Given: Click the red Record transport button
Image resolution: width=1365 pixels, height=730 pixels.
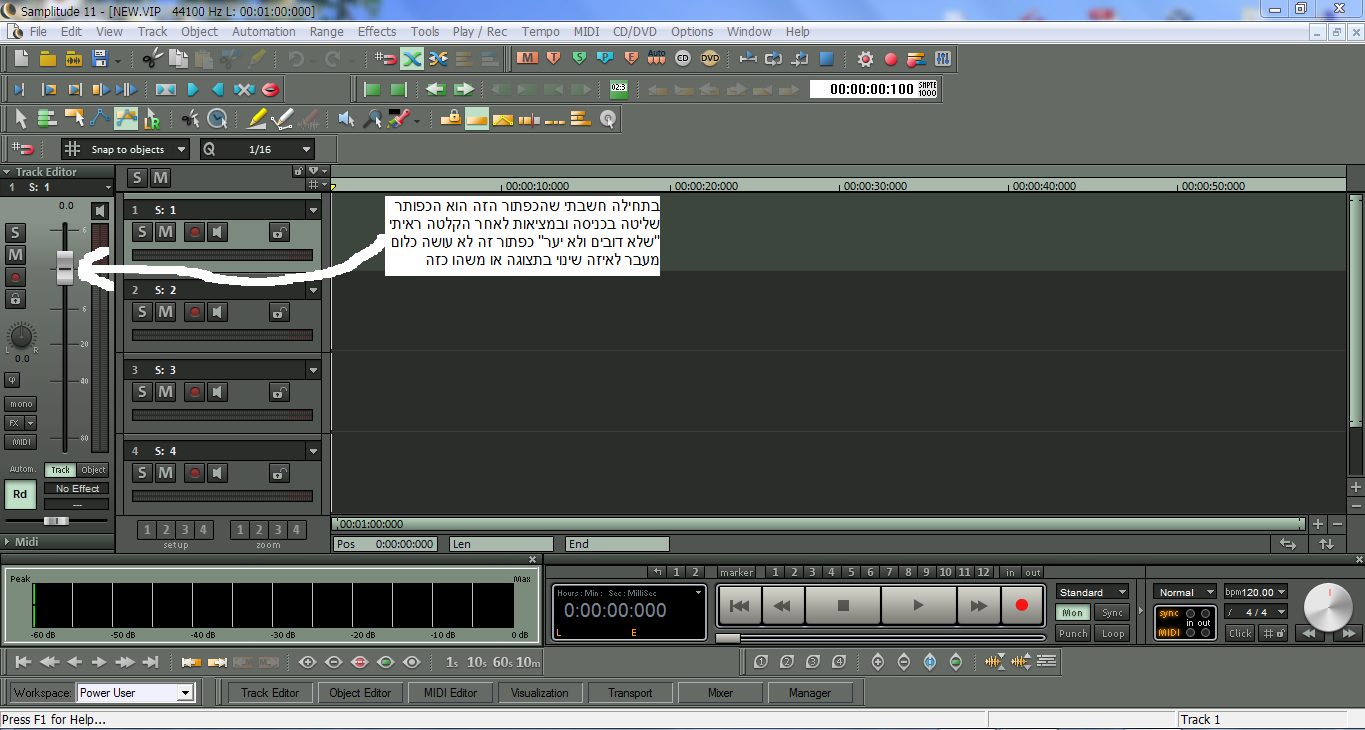Looking at the screenshot, I should pos(1021,605).
